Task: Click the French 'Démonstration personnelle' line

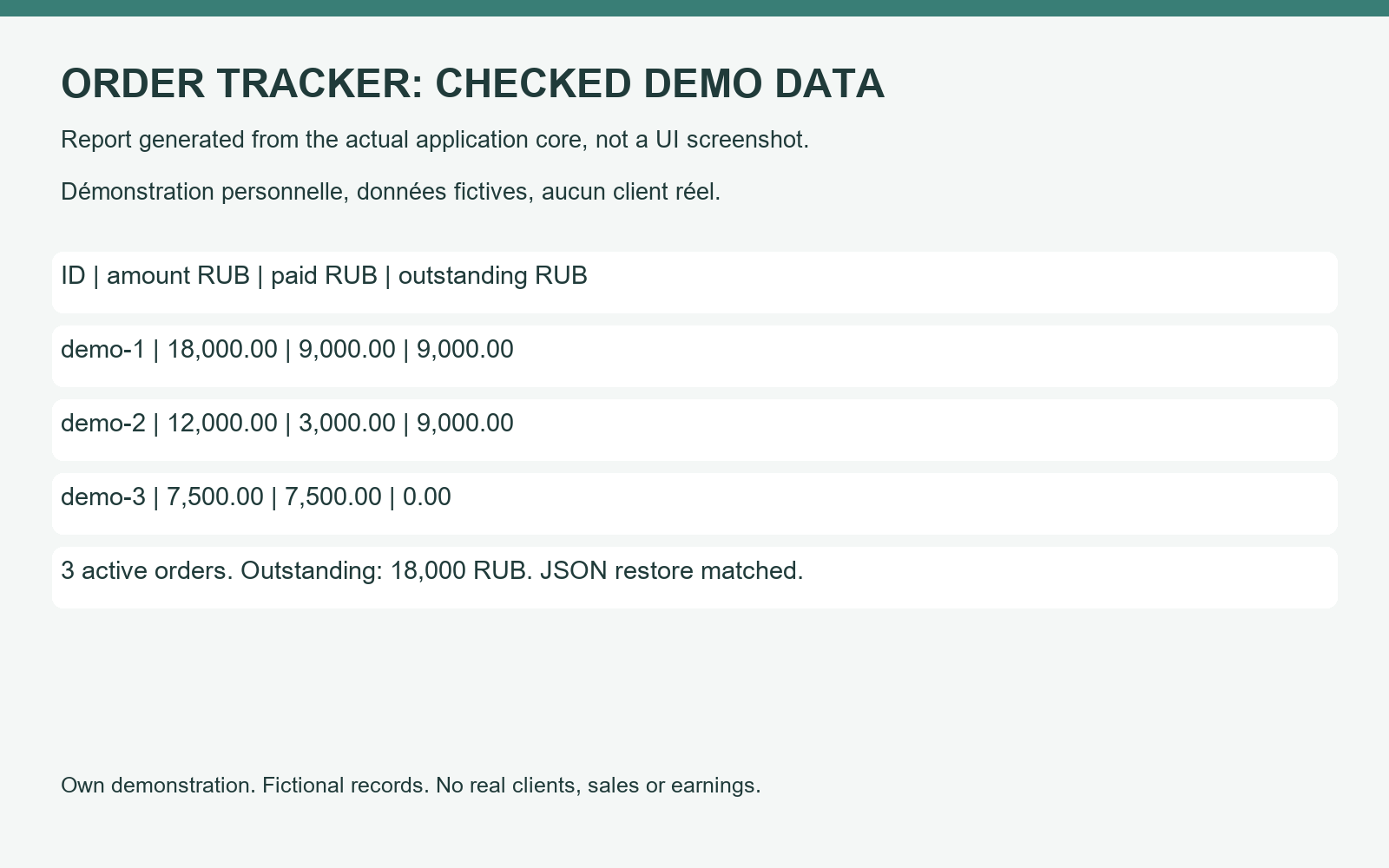Action: [391, 192]
